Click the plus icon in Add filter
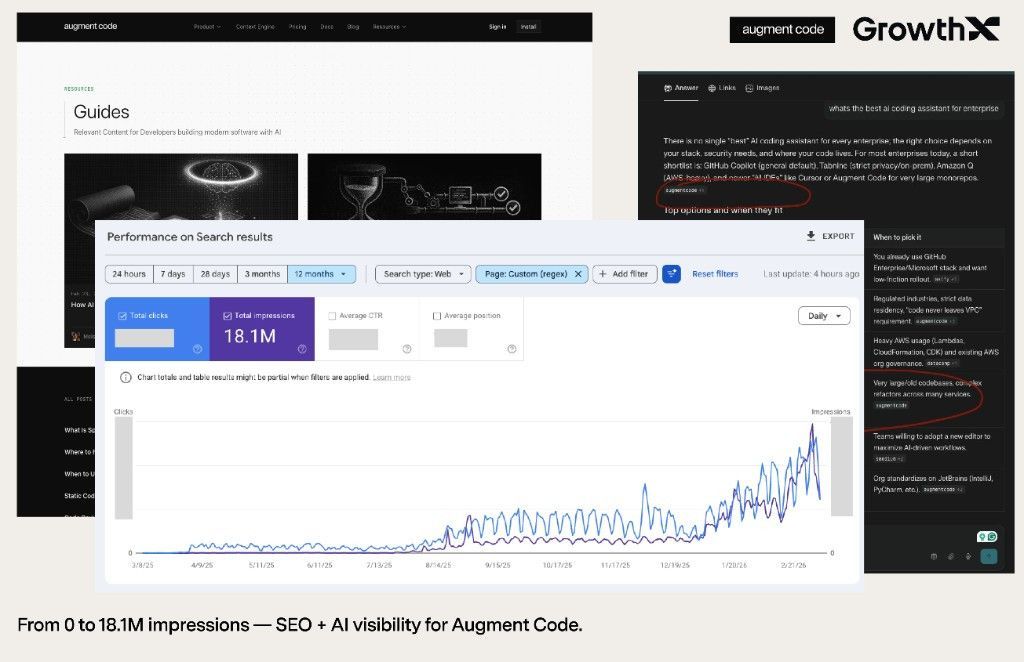Viewport: 1024px width, 662px height. tap(603, 274)
